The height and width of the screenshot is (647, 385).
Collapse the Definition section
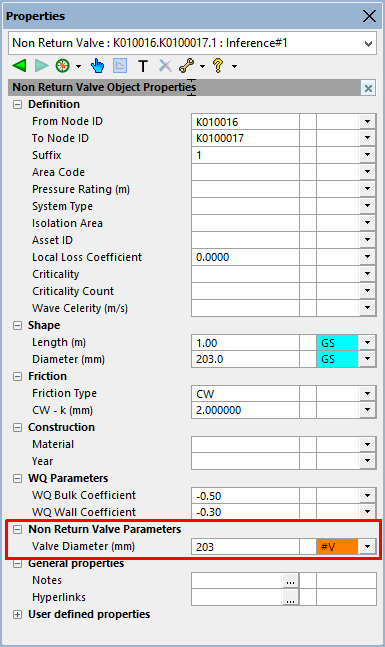click(x=17, y=104)
